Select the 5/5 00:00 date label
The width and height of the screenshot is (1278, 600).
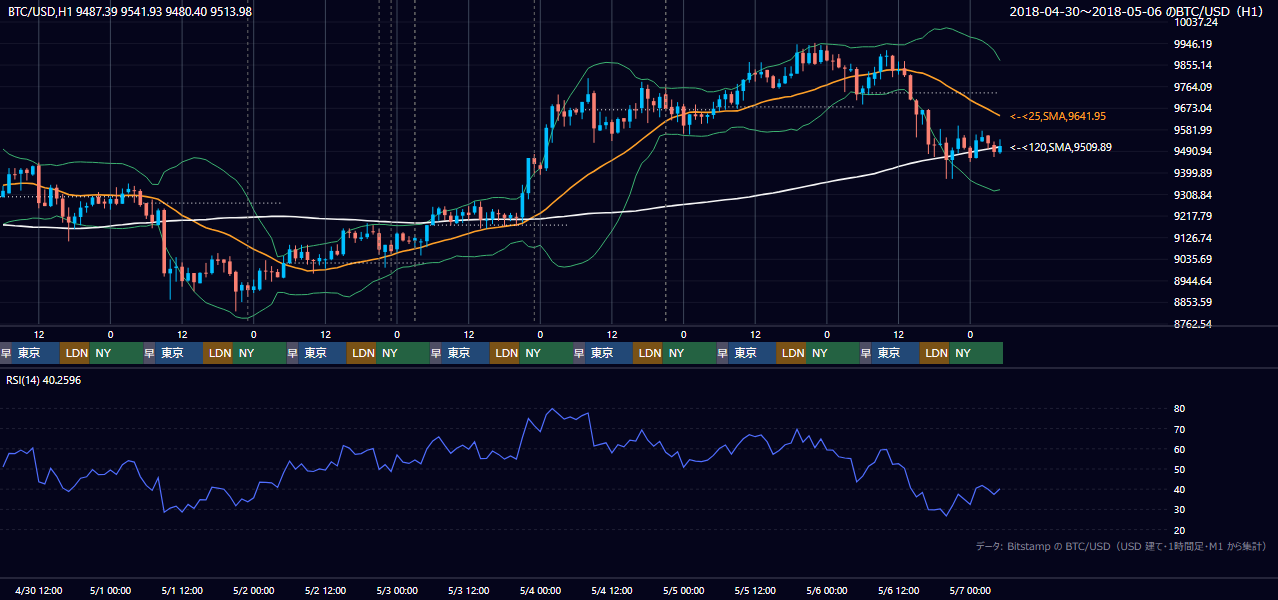684,591
